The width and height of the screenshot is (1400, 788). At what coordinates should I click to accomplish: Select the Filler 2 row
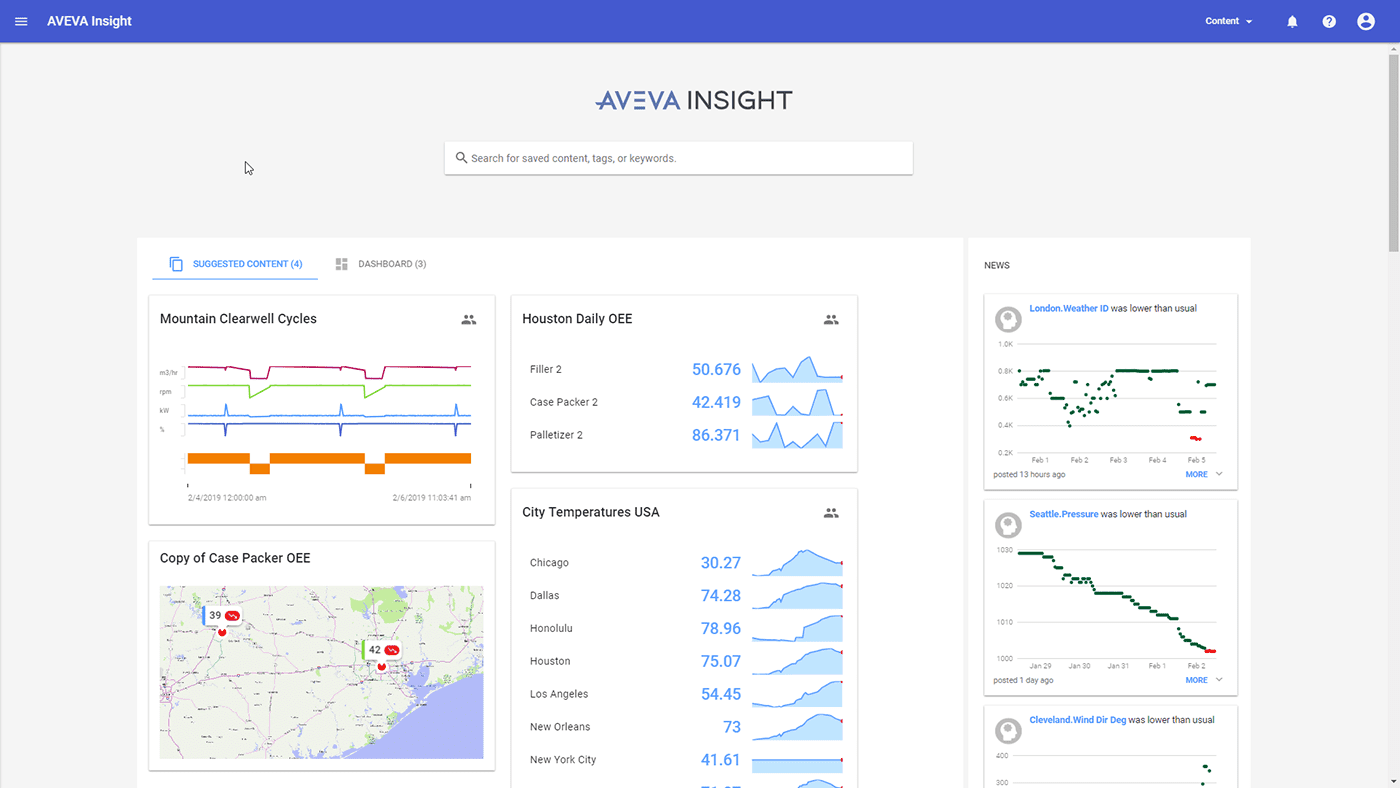point(685,370)
